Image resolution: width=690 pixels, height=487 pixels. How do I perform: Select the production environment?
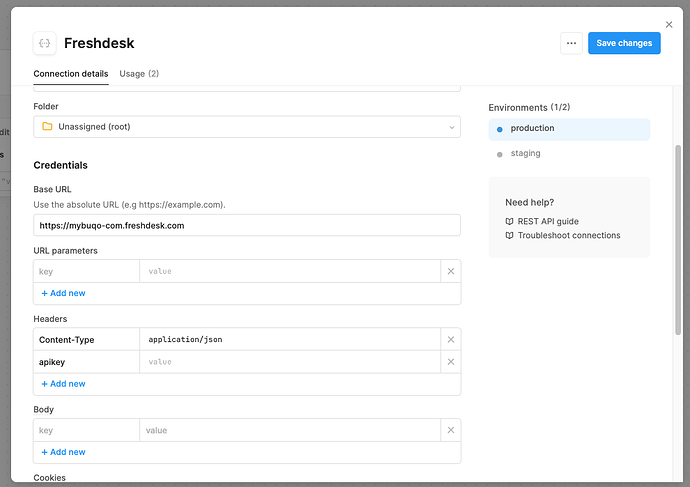pos(569,129)
